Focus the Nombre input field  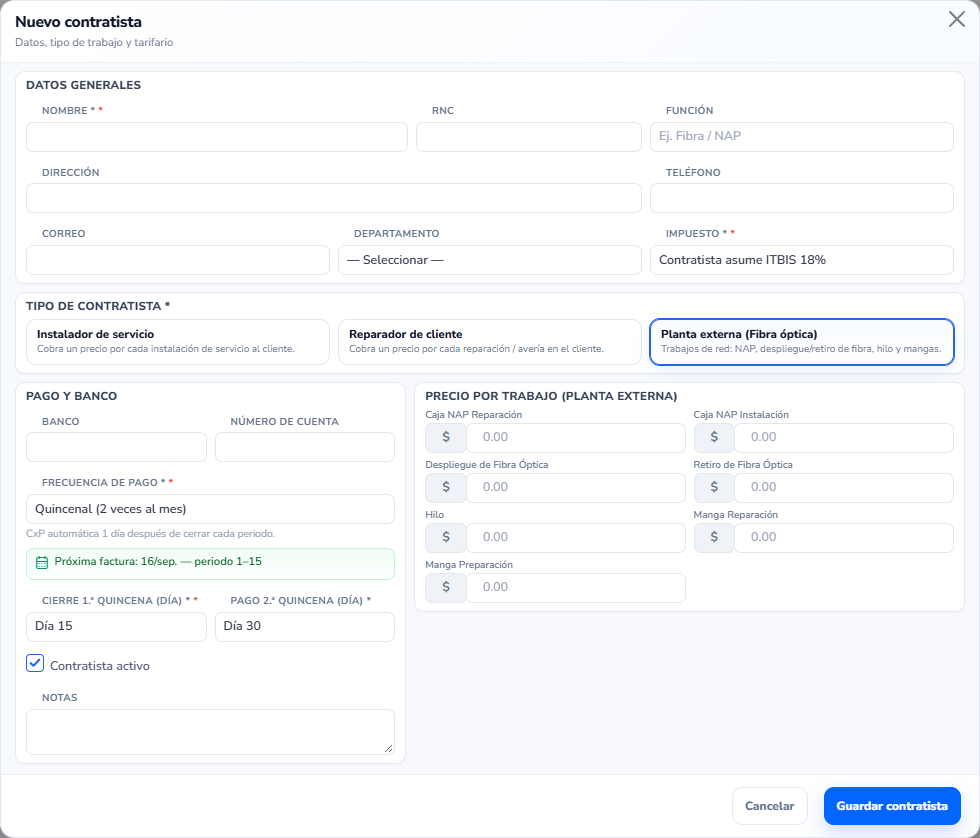click(217, 137)
